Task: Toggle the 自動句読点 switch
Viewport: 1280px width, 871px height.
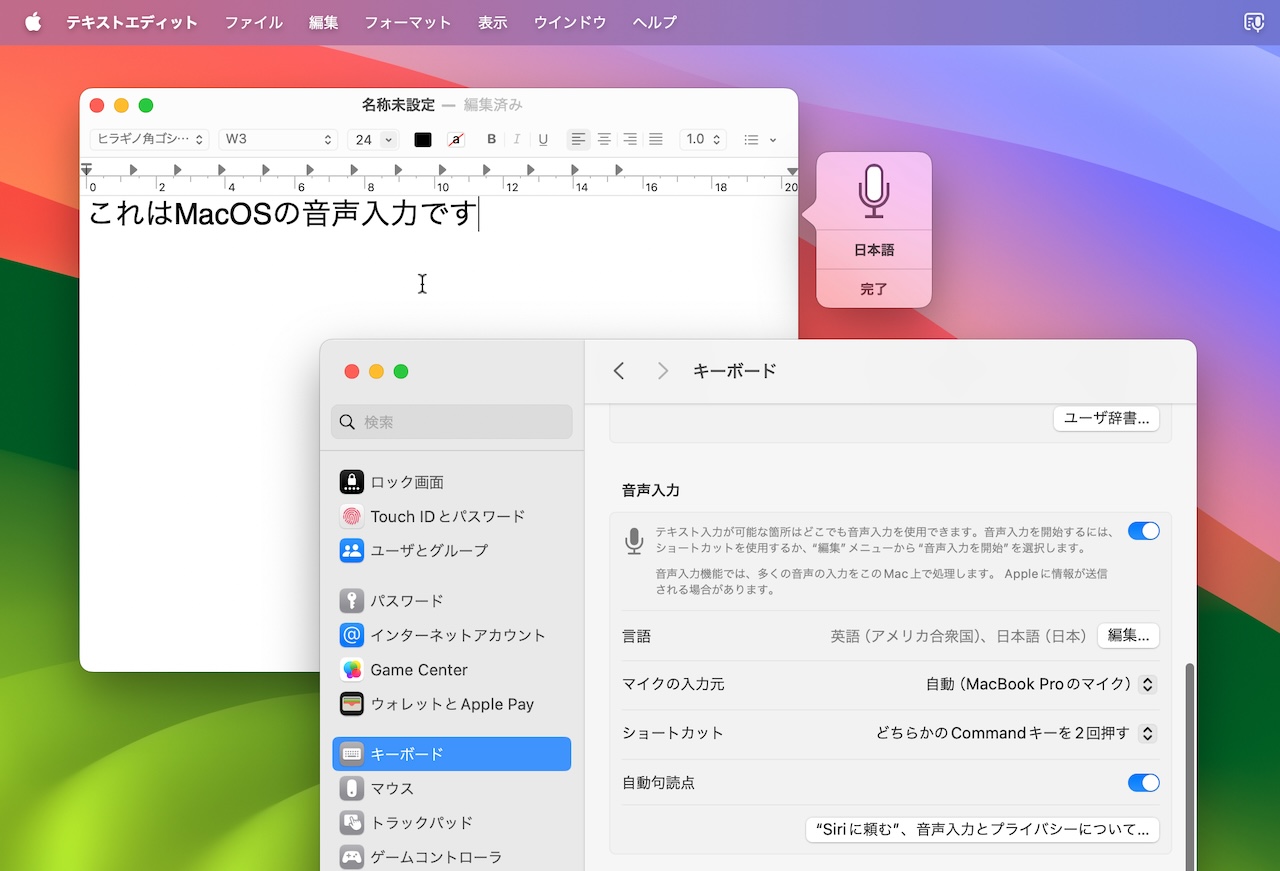Action: pos(1143,783)
